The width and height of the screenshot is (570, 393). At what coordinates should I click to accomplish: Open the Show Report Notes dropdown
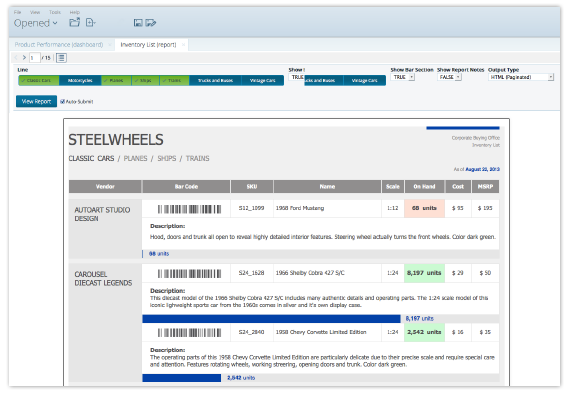tap(449, 77)
